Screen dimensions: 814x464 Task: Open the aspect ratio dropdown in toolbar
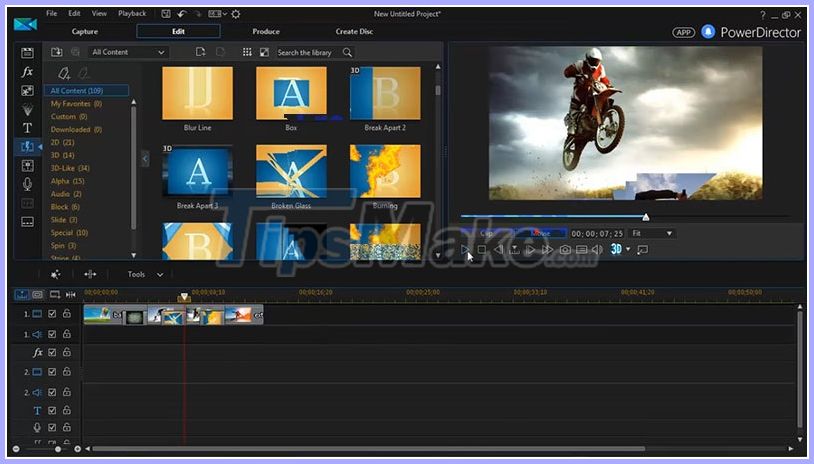(218, 14)
